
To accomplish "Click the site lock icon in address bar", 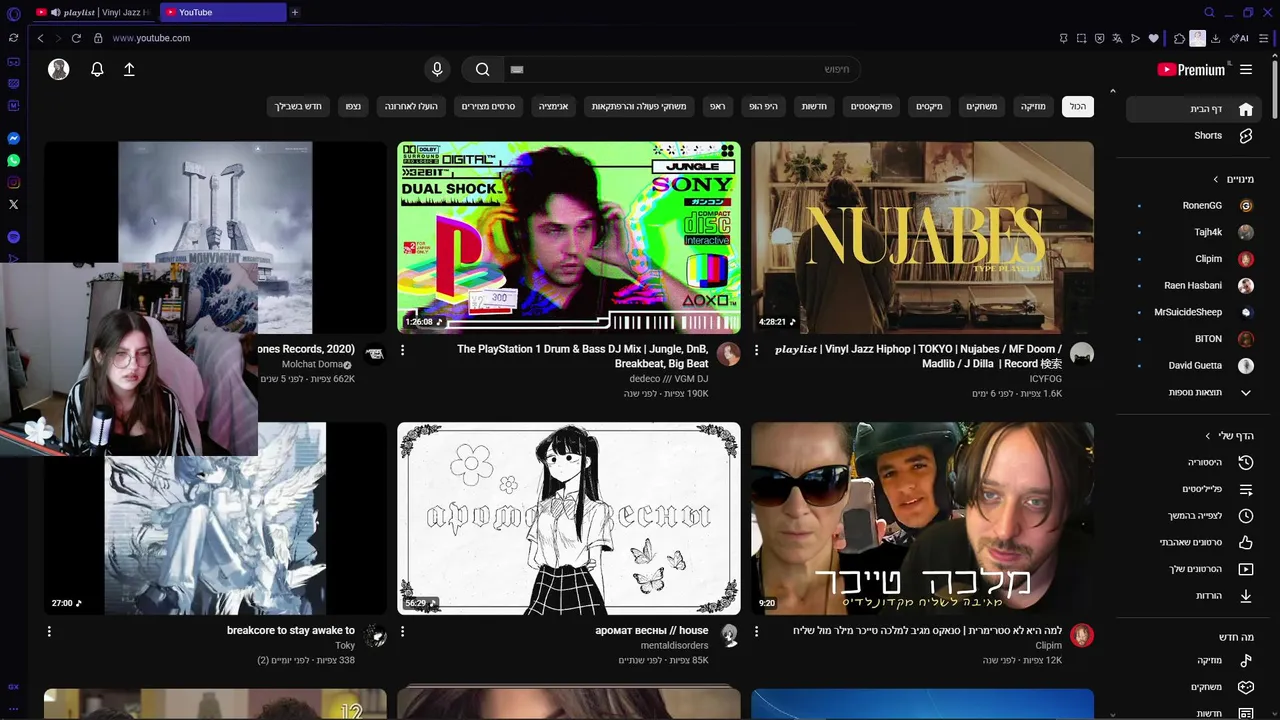I will [98, 38].
